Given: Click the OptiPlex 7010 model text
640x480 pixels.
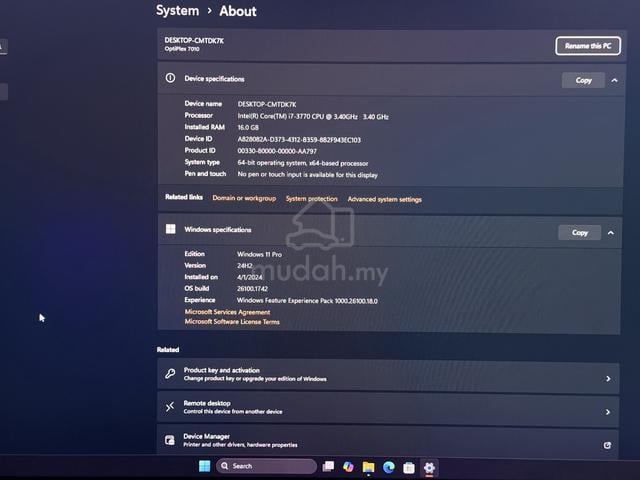Looking at the screenshot, I should (x=182, y=49).
